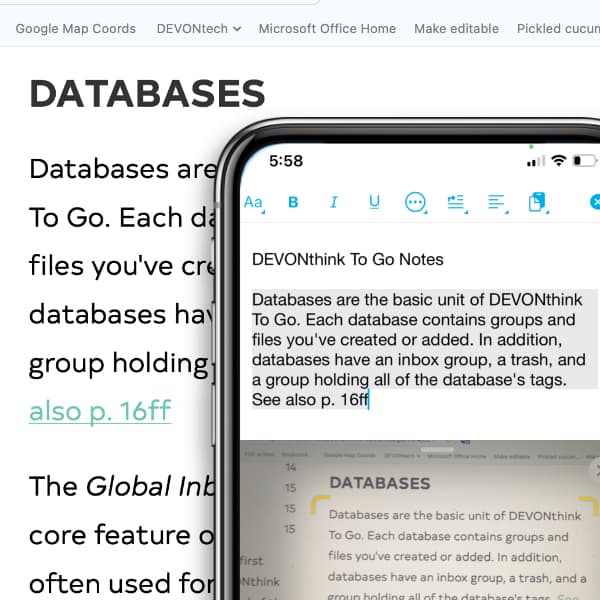Toggle underline formatting in the note
Viewport: 600px width, 600px height.
click(x=374, y=202)
